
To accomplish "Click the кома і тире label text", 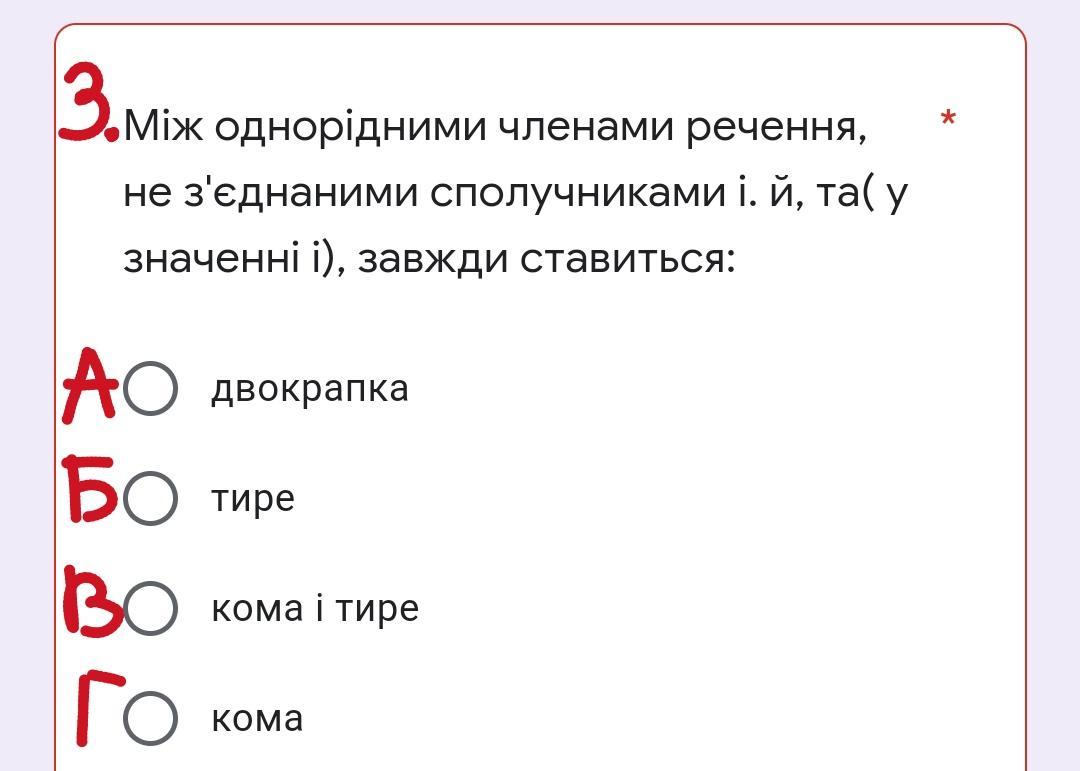I will (315, 608).
